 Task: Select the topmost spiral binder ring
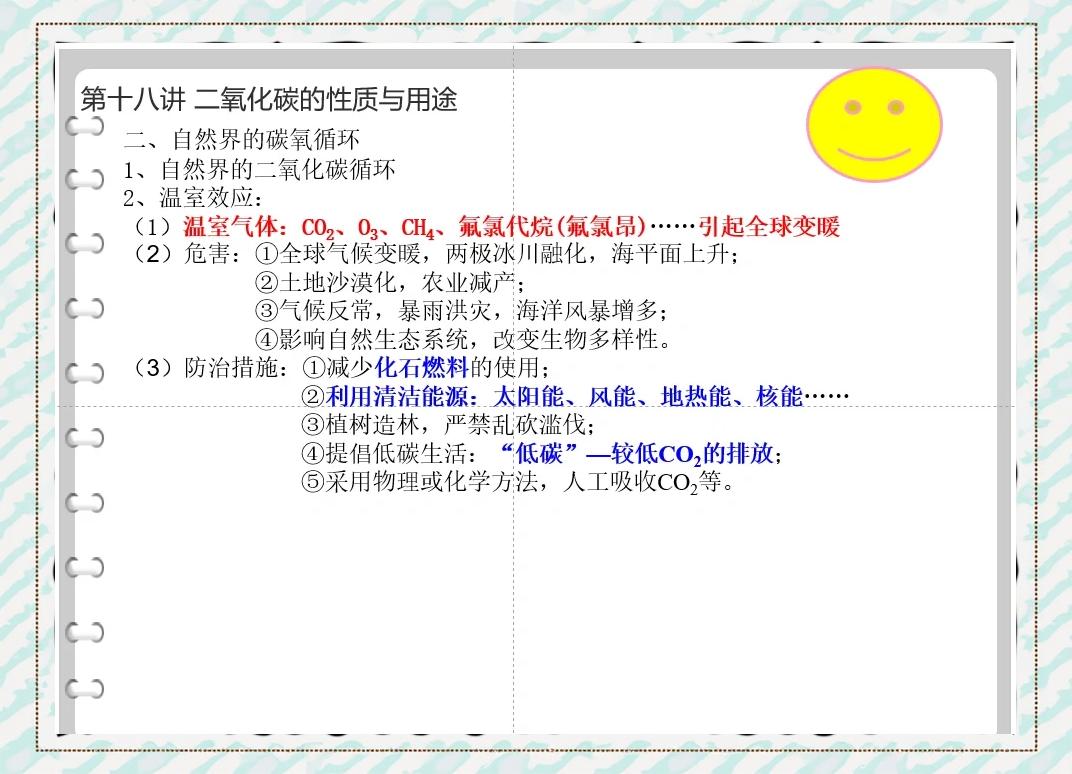[x=84, y=127]
